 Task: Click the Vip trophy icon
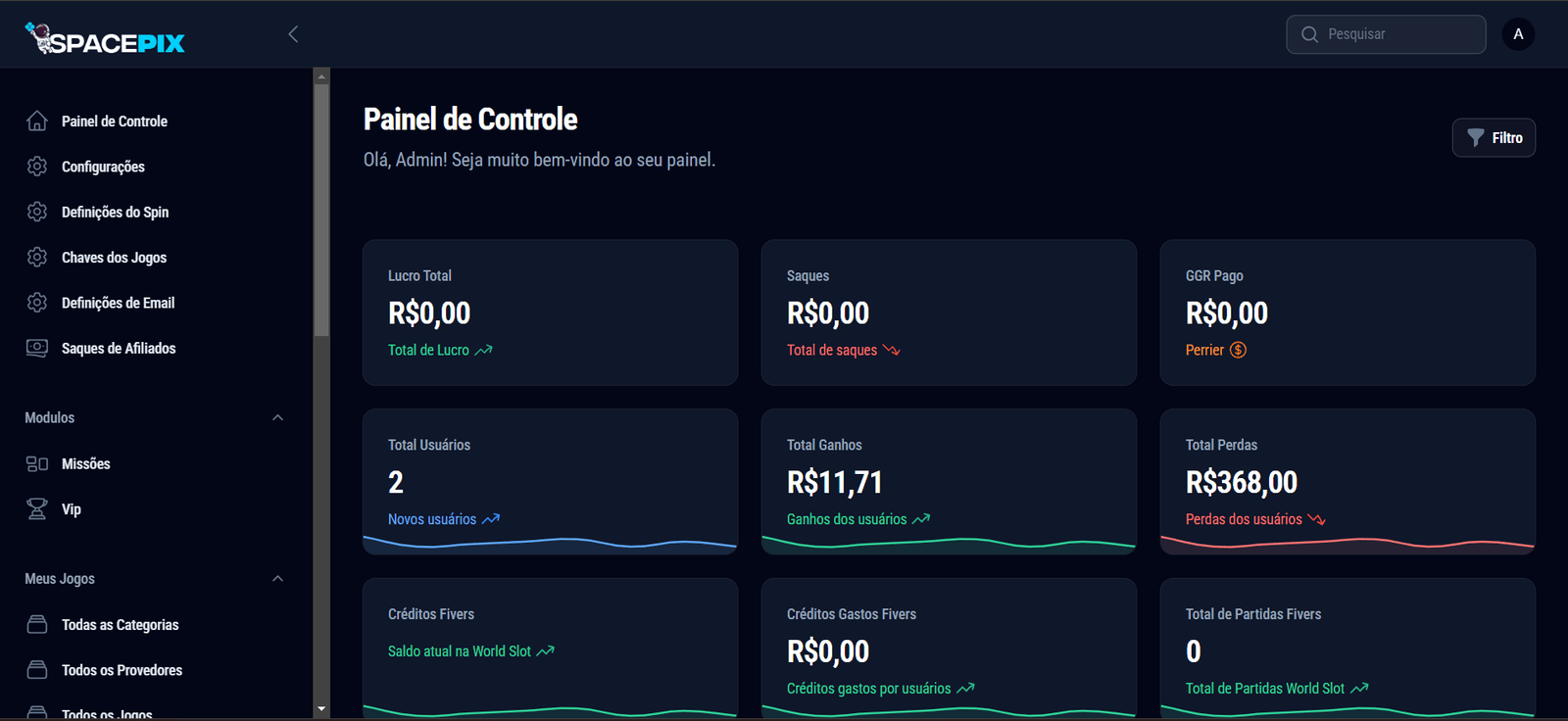click(37, 509)
